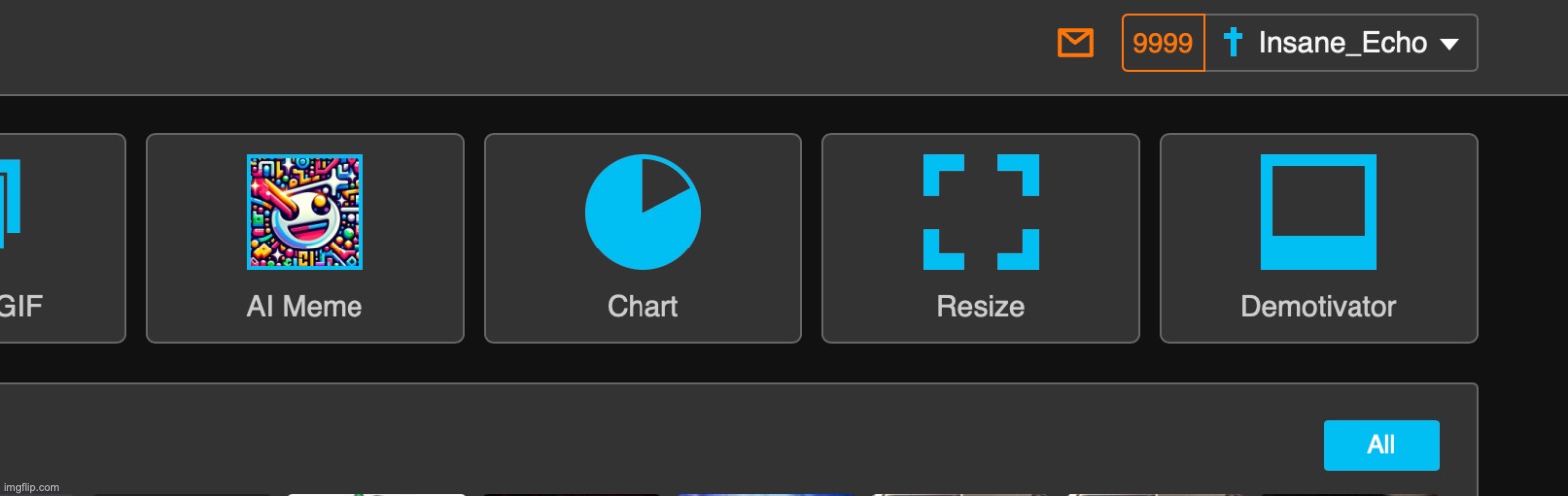Open the white thumbnail peeking at bottom
This screenshot has height=496, width=1568.
click(376, 493)
